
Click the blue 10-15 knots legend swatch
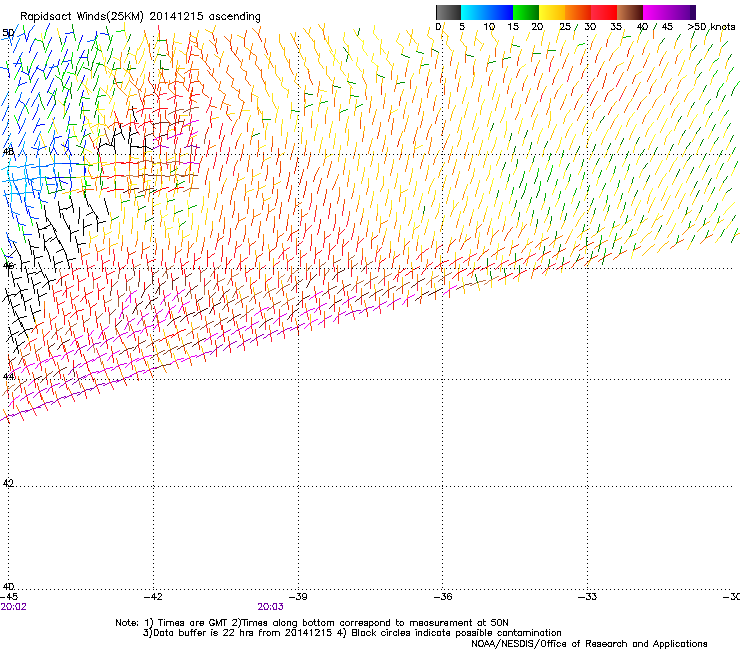coord(500,12)
